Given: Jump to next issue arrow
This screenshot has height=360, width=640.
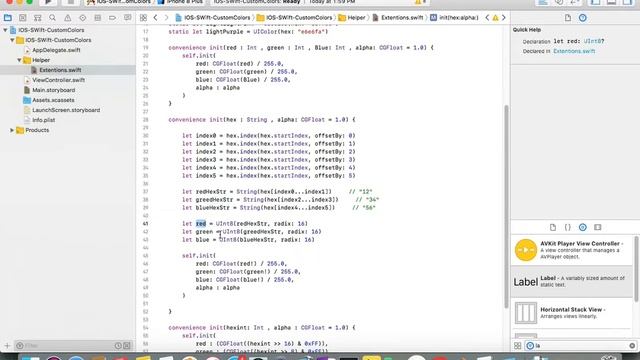Looking at the screenshot, I should click(x=504, y=18).
